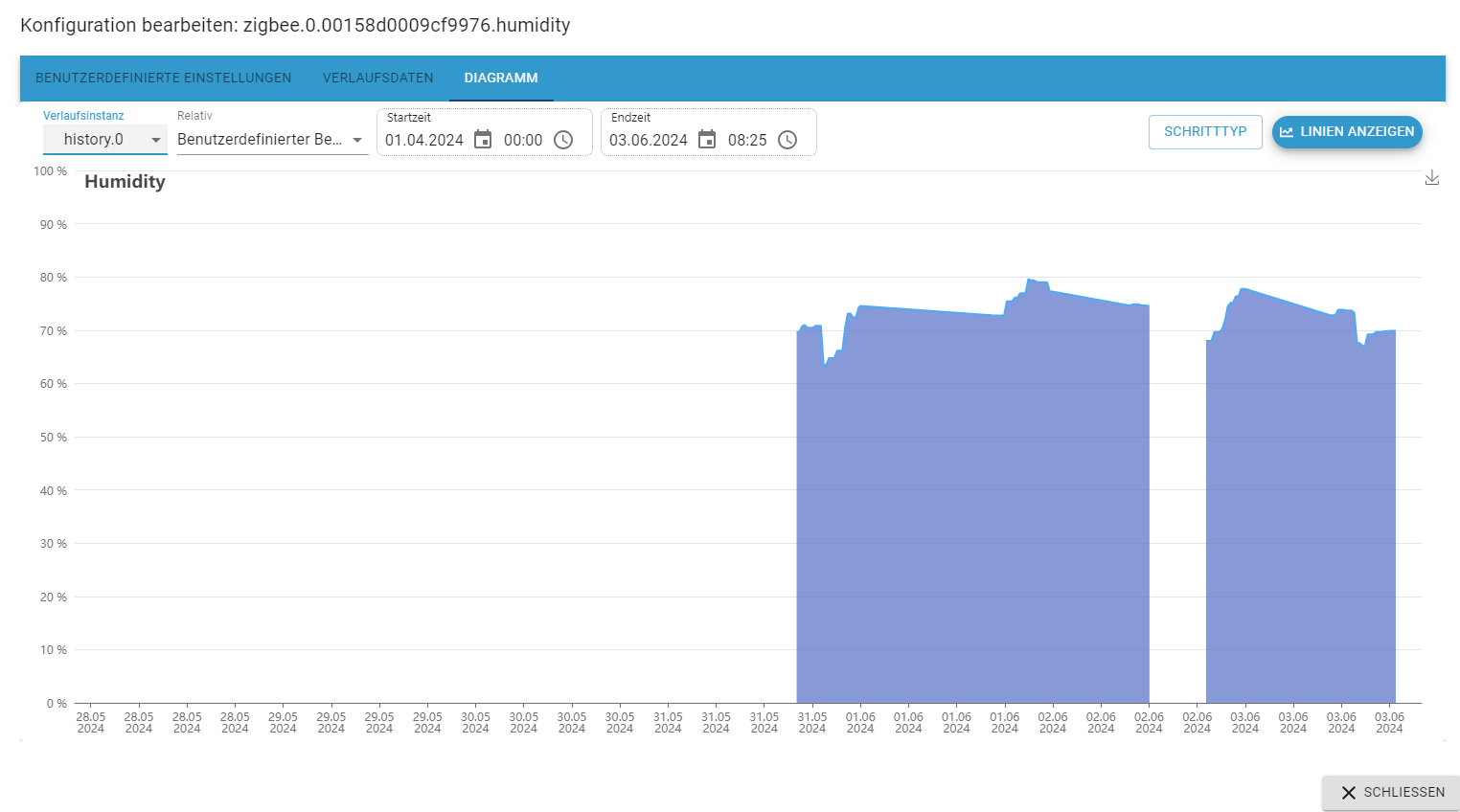Click the Startzeit date field 01.04.2024

[x=424, y=140]
